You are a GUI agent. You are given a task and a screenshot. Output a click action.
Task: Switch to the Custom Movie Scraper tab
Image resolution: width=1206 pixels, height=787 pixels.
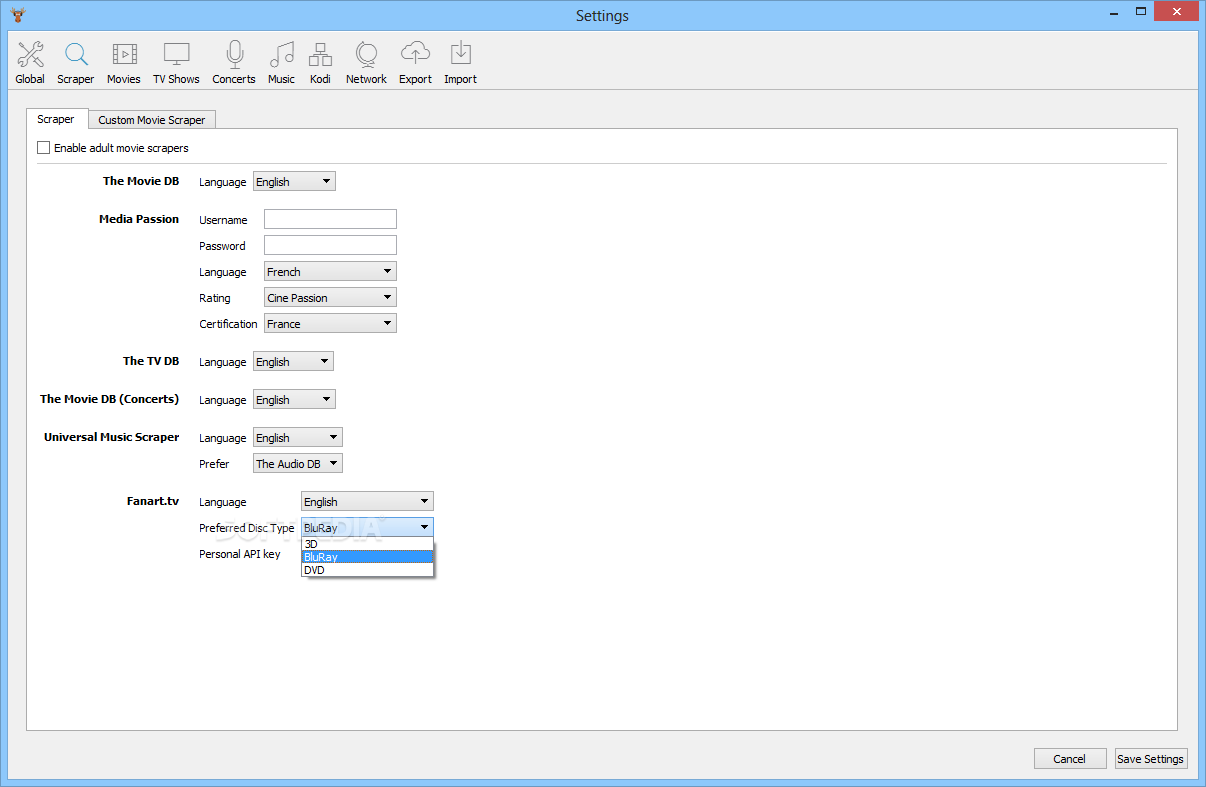tap(152, 120)
